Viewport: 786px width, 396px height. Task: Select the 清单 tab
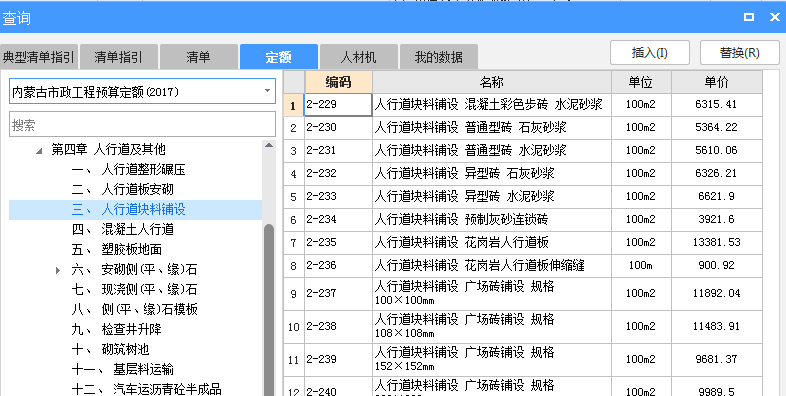(x=199, y=57)
